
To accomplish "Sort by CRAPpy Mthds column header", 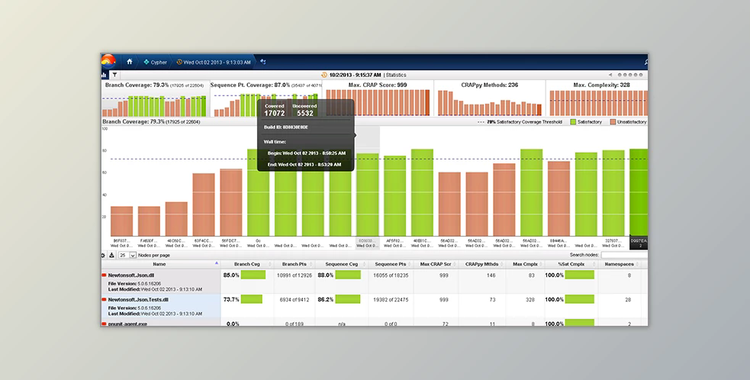I will (482, 264).
